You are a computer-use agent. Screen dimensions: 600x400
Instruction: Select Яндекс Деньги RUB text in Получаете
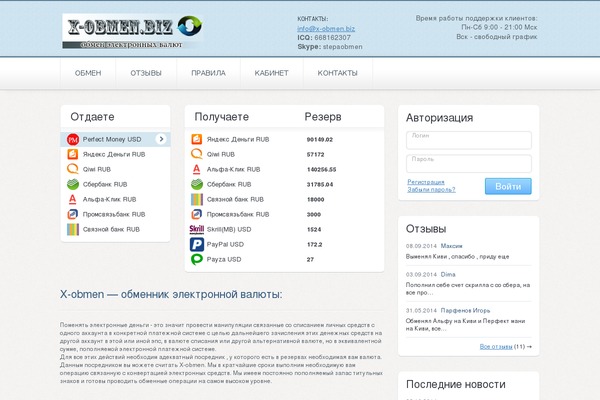coord(238,139)
